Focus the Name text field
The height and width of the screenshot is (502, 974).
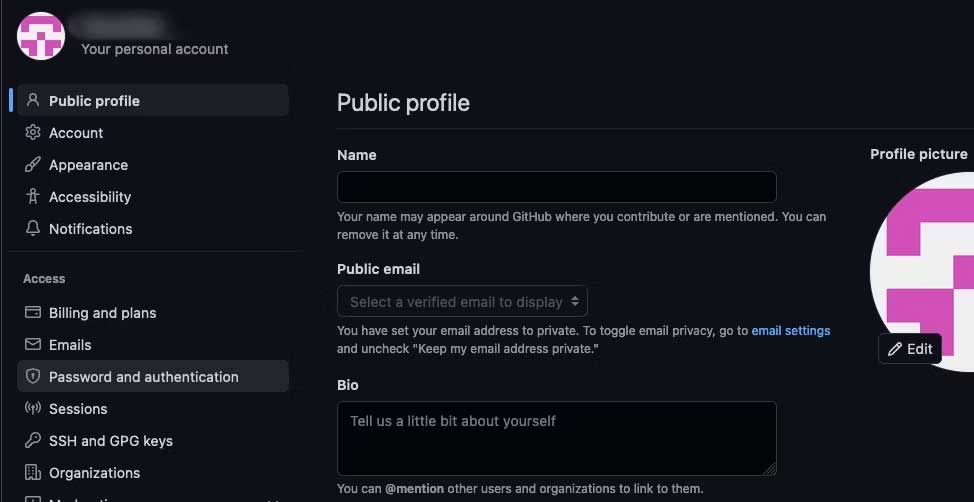(x=556, y=187)
